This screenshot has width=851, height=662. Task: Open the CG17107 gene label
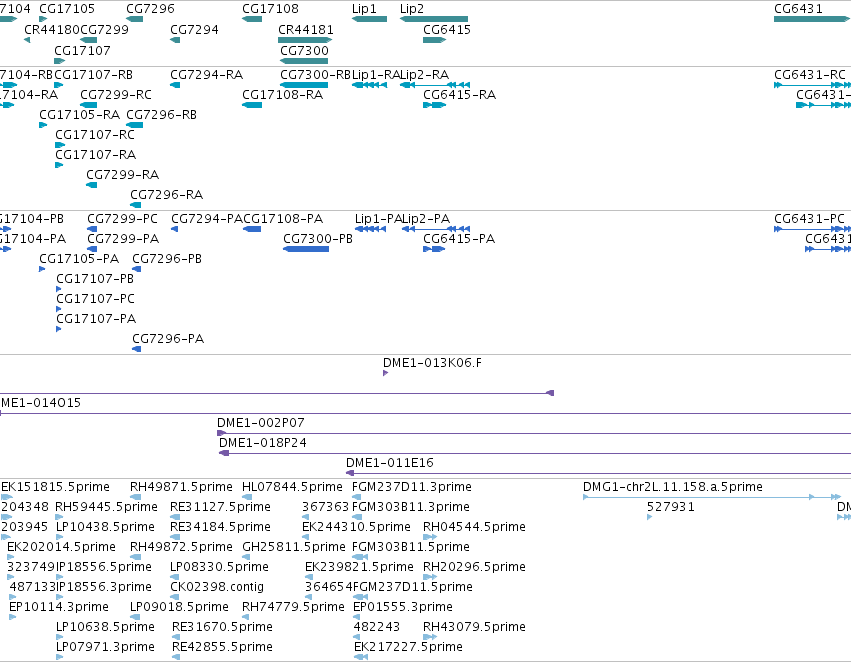click(82, 50)
